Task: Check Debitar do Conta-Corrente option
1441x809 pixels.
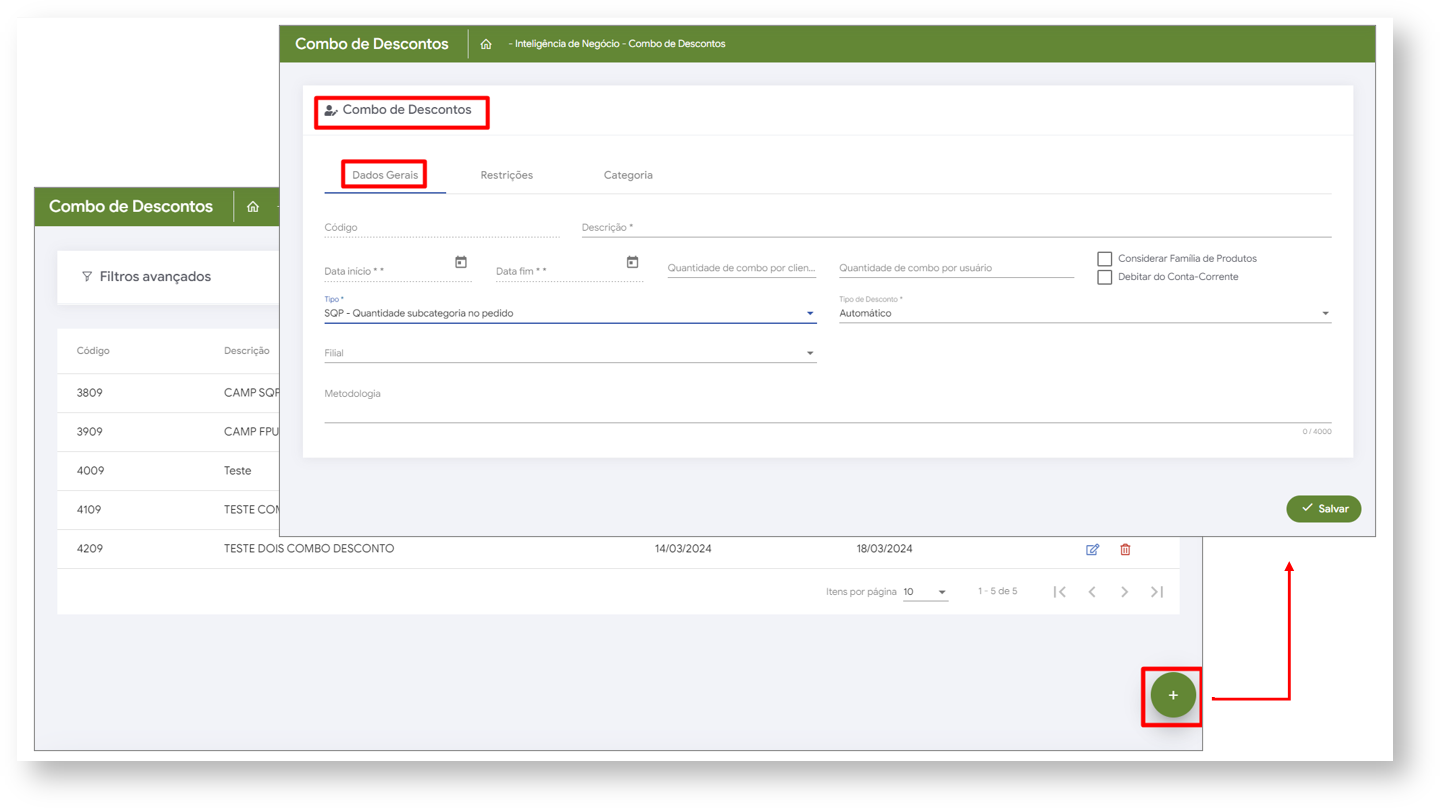Action: tap(1105, 277)
